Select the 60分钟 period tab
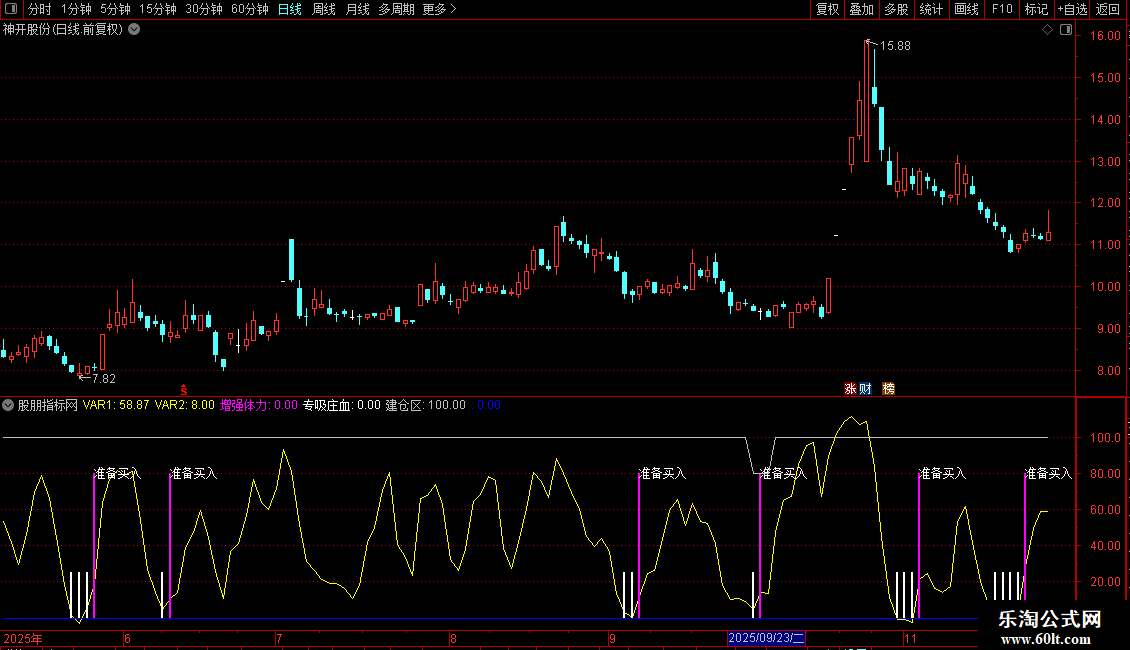This screenshot has width=1130, height=650. (249, 9)
